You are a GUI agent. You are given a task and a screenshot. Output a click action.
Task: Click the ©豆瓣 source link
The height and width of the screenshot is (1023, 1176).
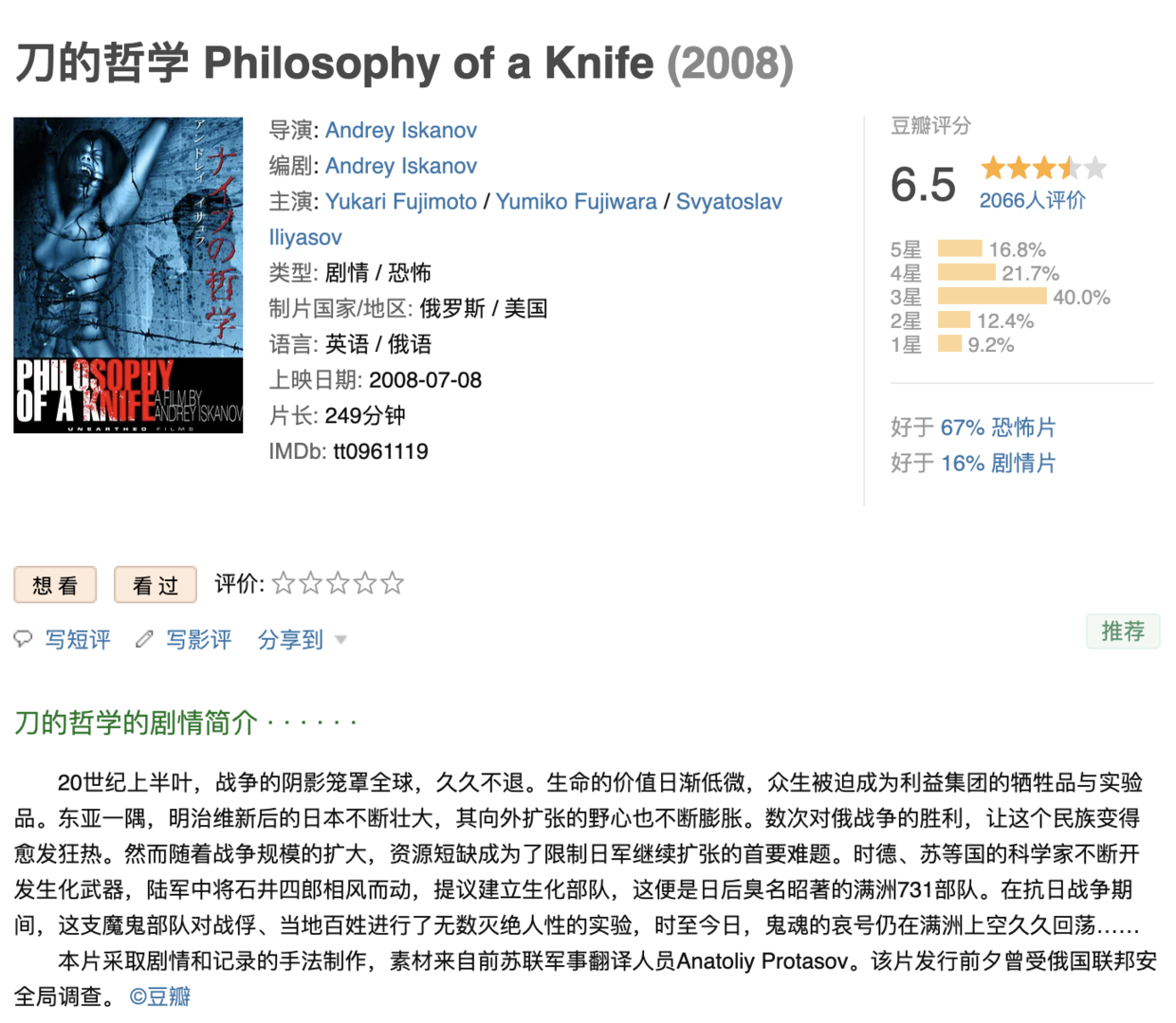coord(160,996)
